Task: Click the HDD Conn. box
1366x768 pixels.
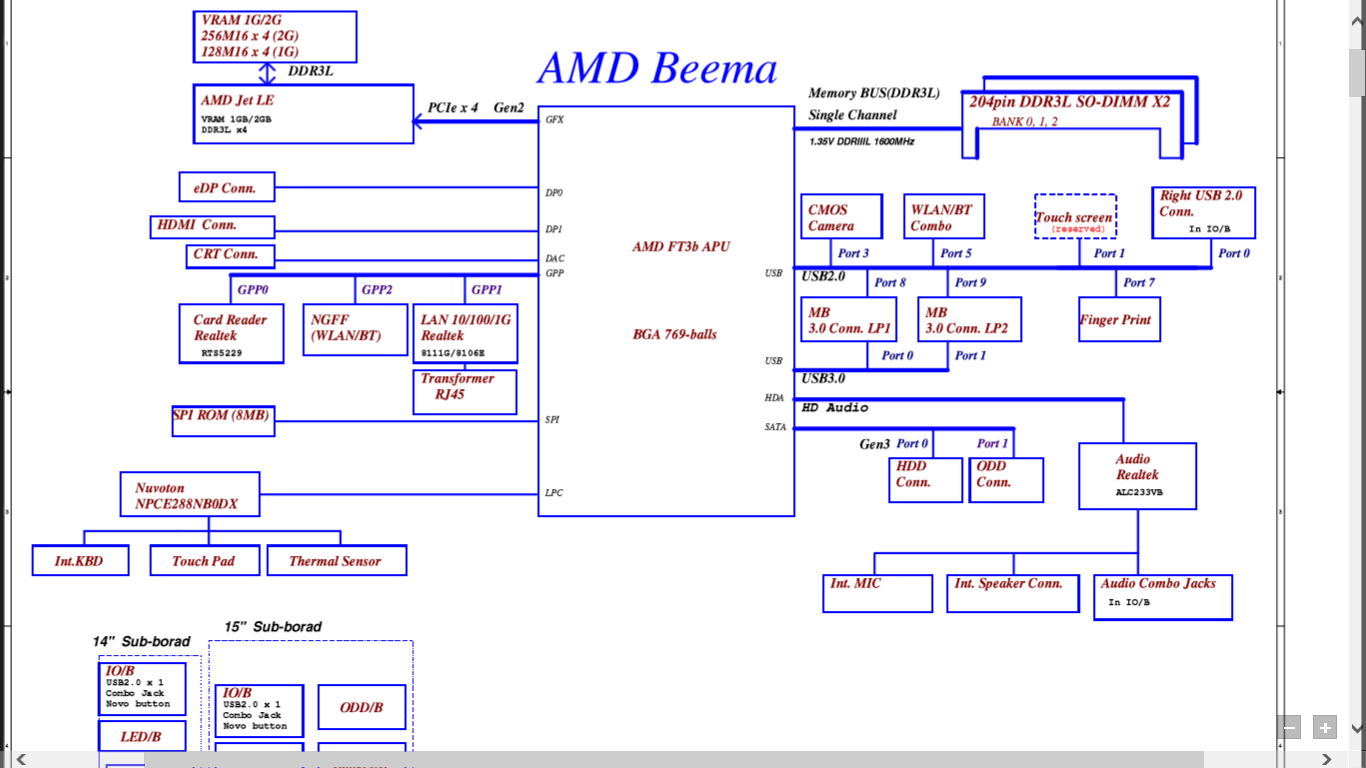Action: 926,480
